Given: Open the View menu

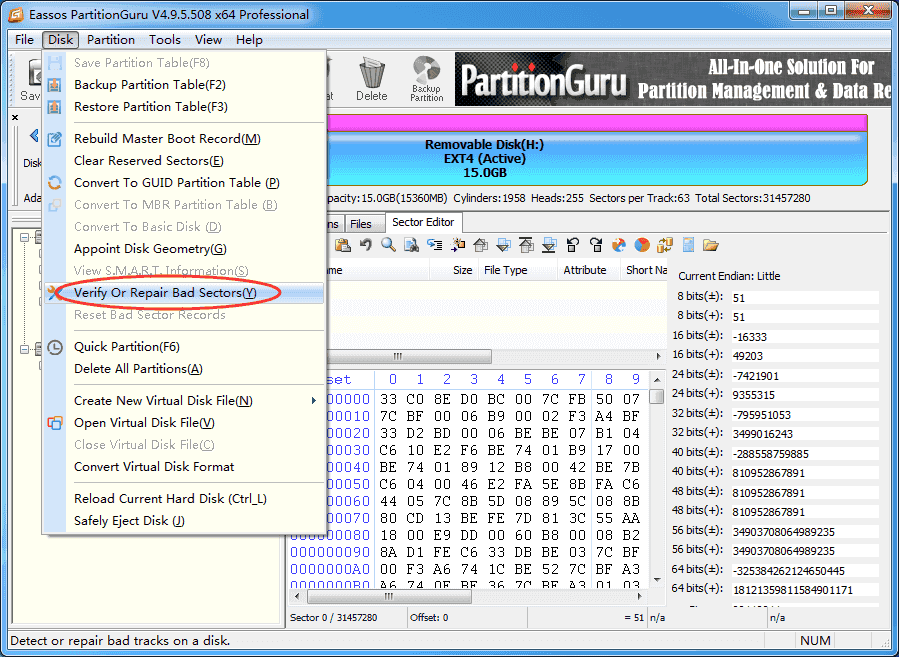Looking at the screenshot, I should tap(208, 40).
